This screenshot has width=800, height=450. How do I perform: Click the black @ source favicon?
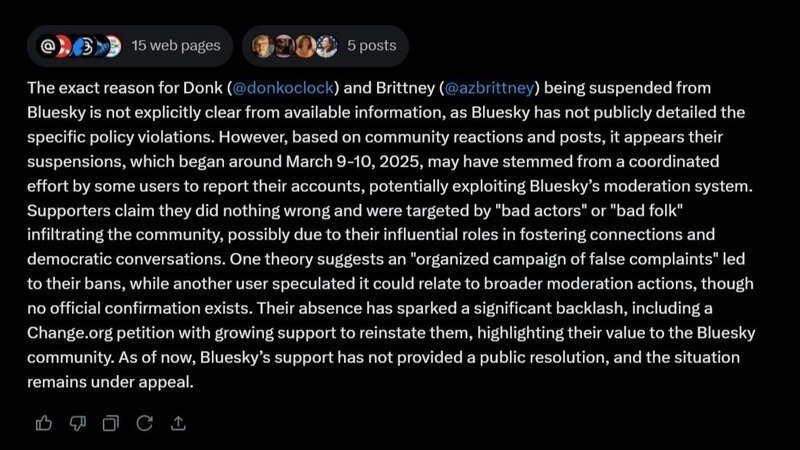(x=49, y=45)
